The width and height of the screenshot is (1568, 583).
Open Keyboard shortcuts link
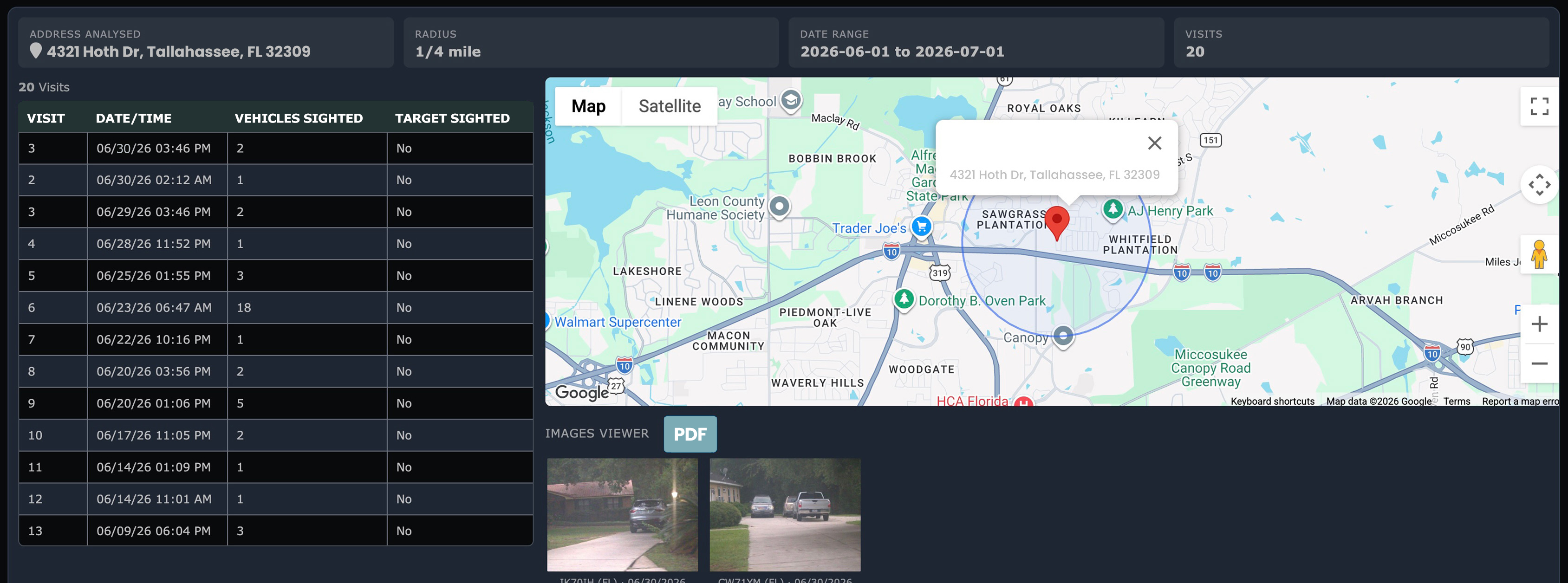[1272, 401]
